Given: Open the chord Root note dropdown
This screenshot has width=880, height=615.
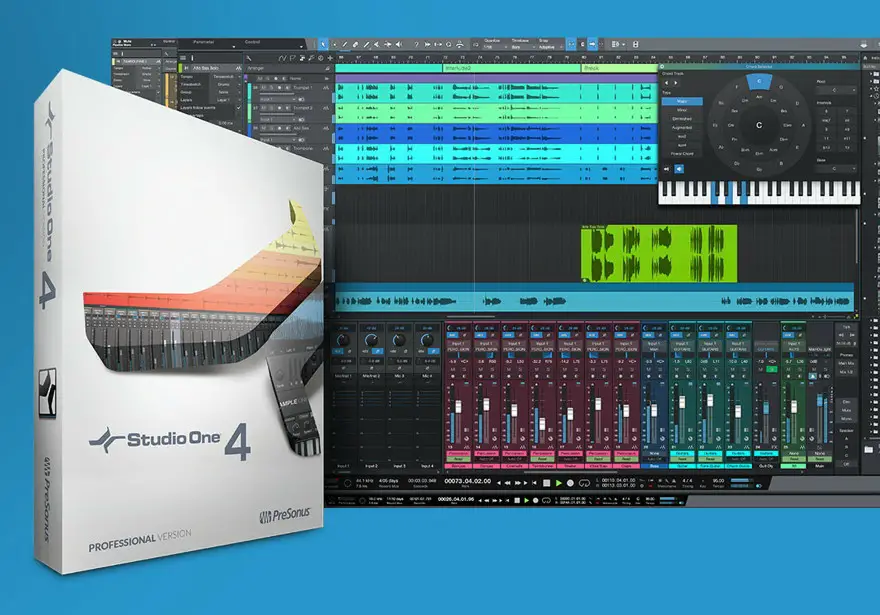Looking at the screenshot, I should pos(836,90).
